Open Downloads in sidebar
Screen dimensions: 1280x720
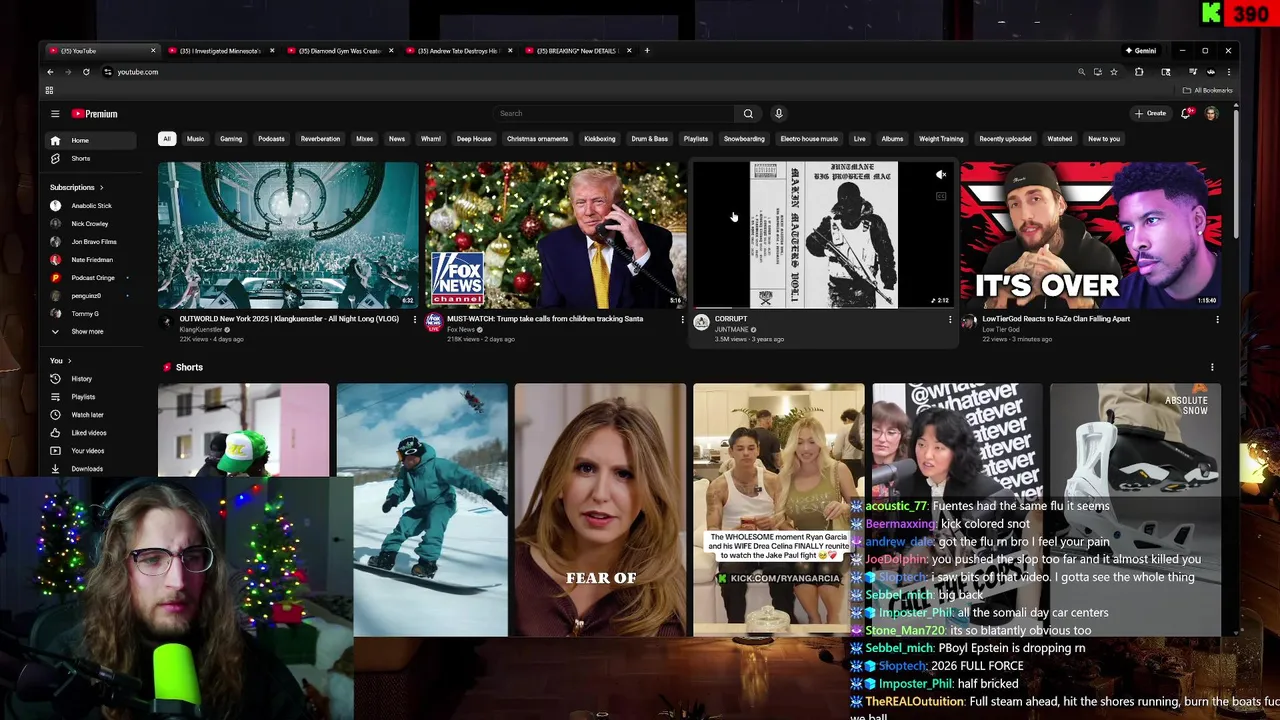pyautogui.click(x=90, y=469)
